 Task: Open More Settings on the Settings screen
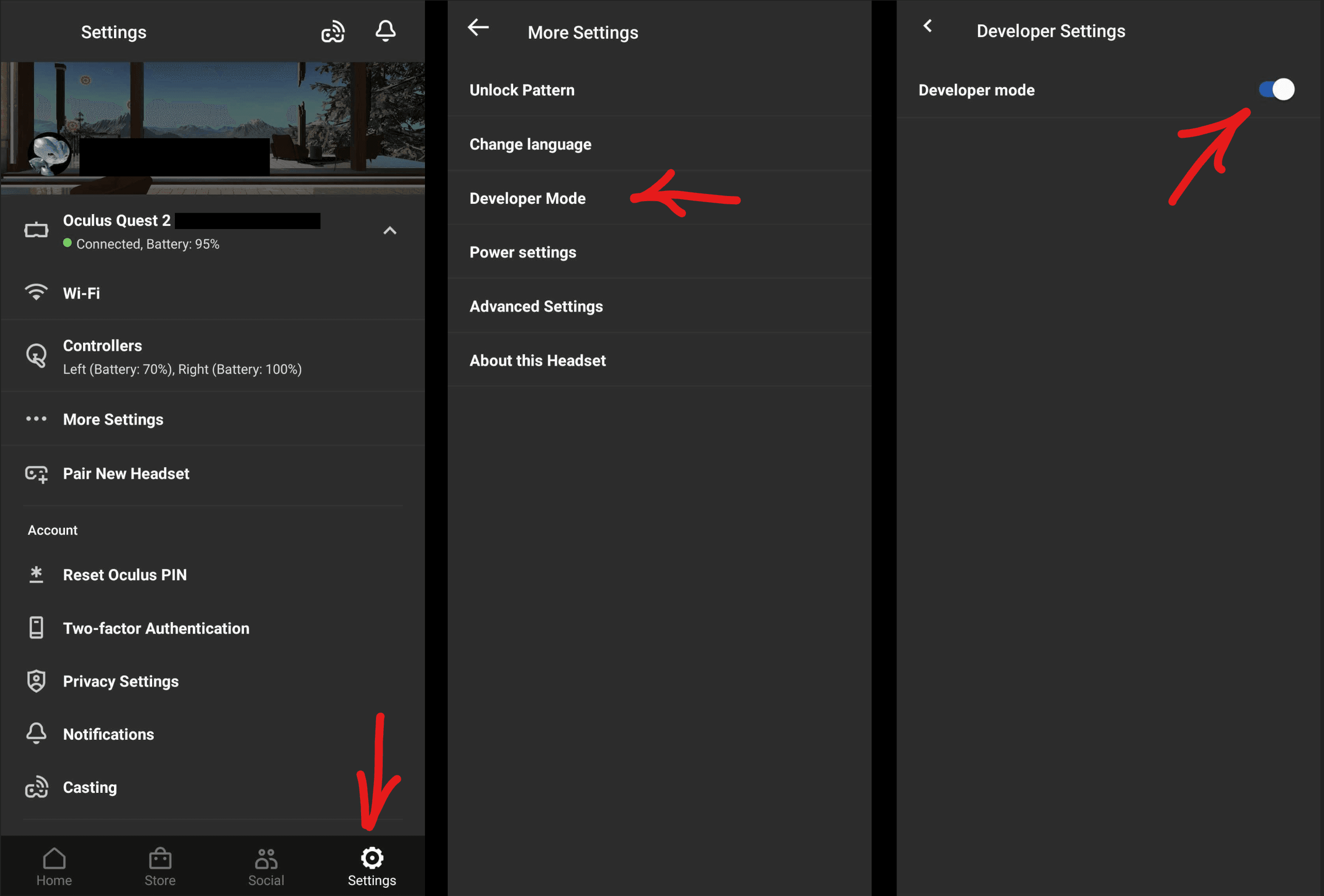coord(213,419)
